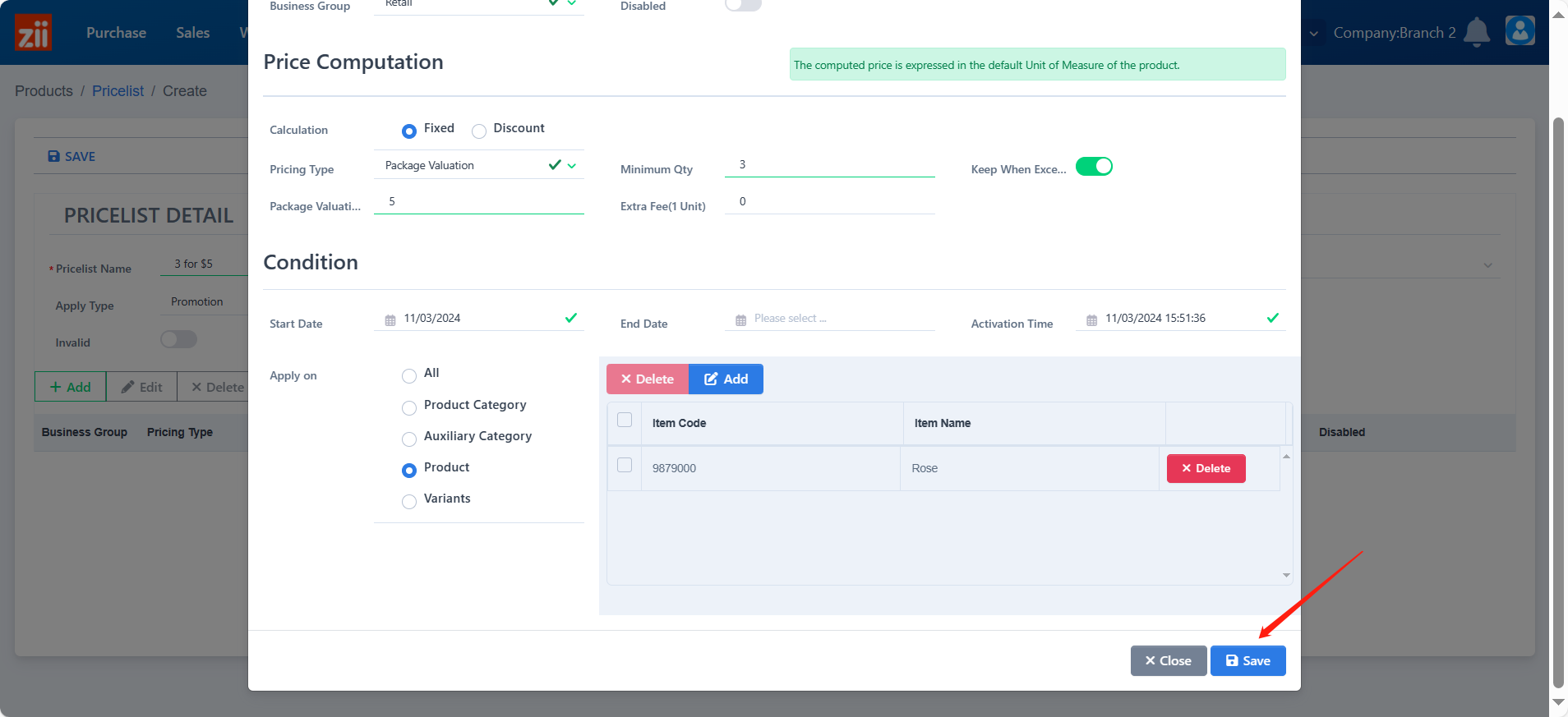Open the Pricing Type dropdown
This screenshot has width=1568, height=717.
click(479, 165)
